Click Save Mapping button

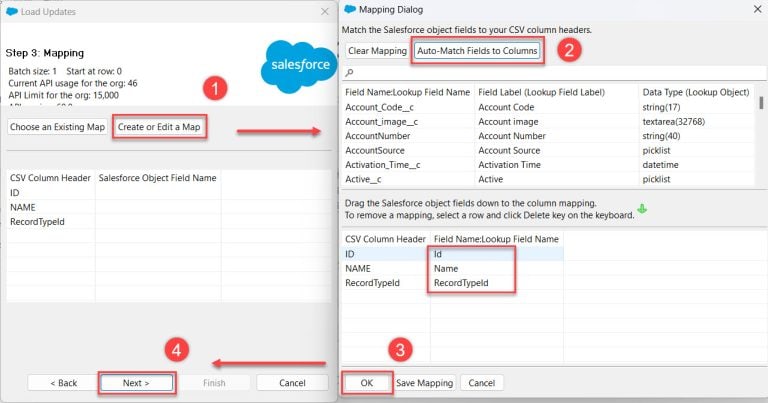click(424, 383)
